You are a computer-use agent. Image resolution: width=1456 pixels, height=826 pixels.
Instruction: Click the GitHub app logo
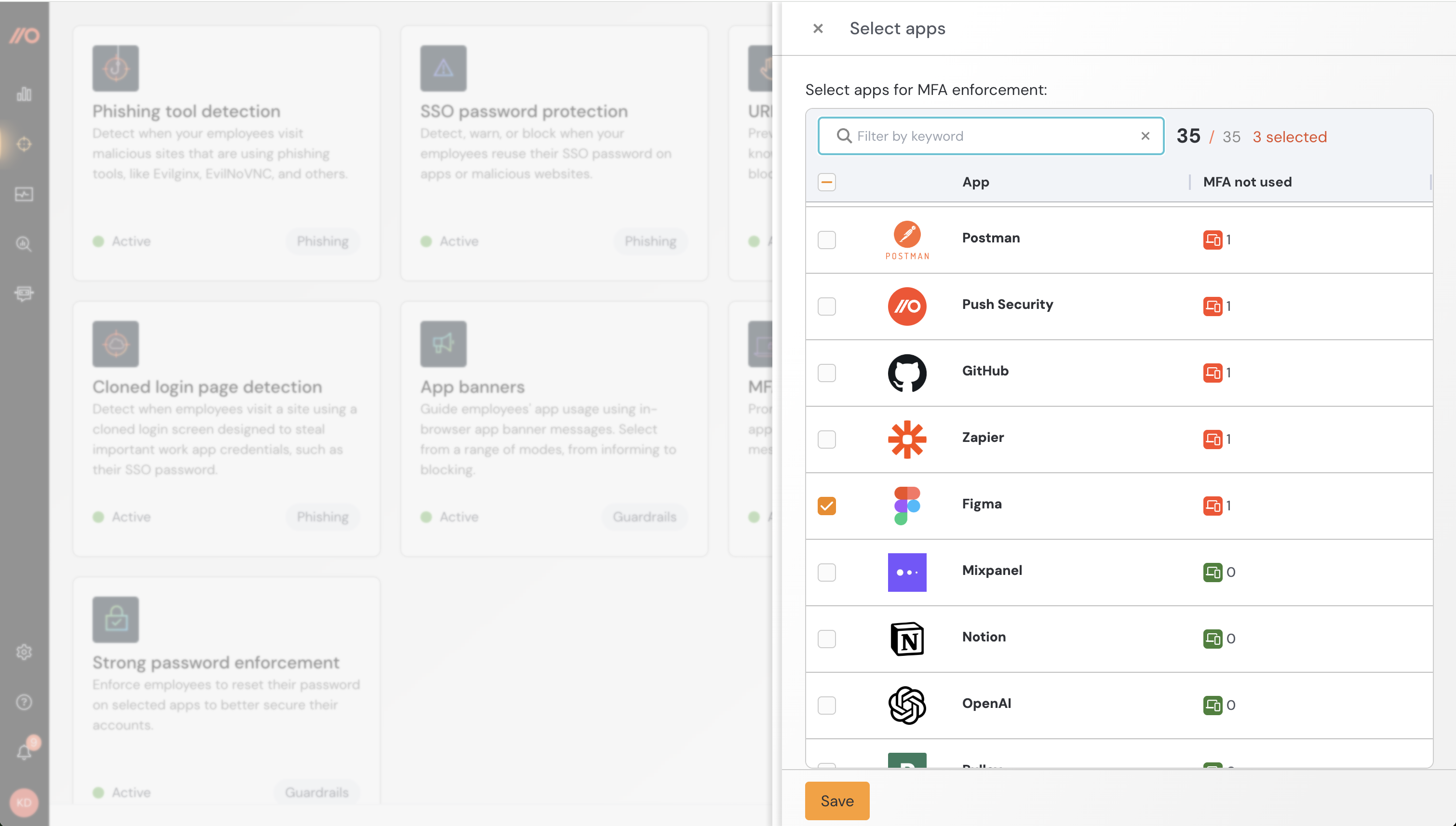click(x=907, y=373)
